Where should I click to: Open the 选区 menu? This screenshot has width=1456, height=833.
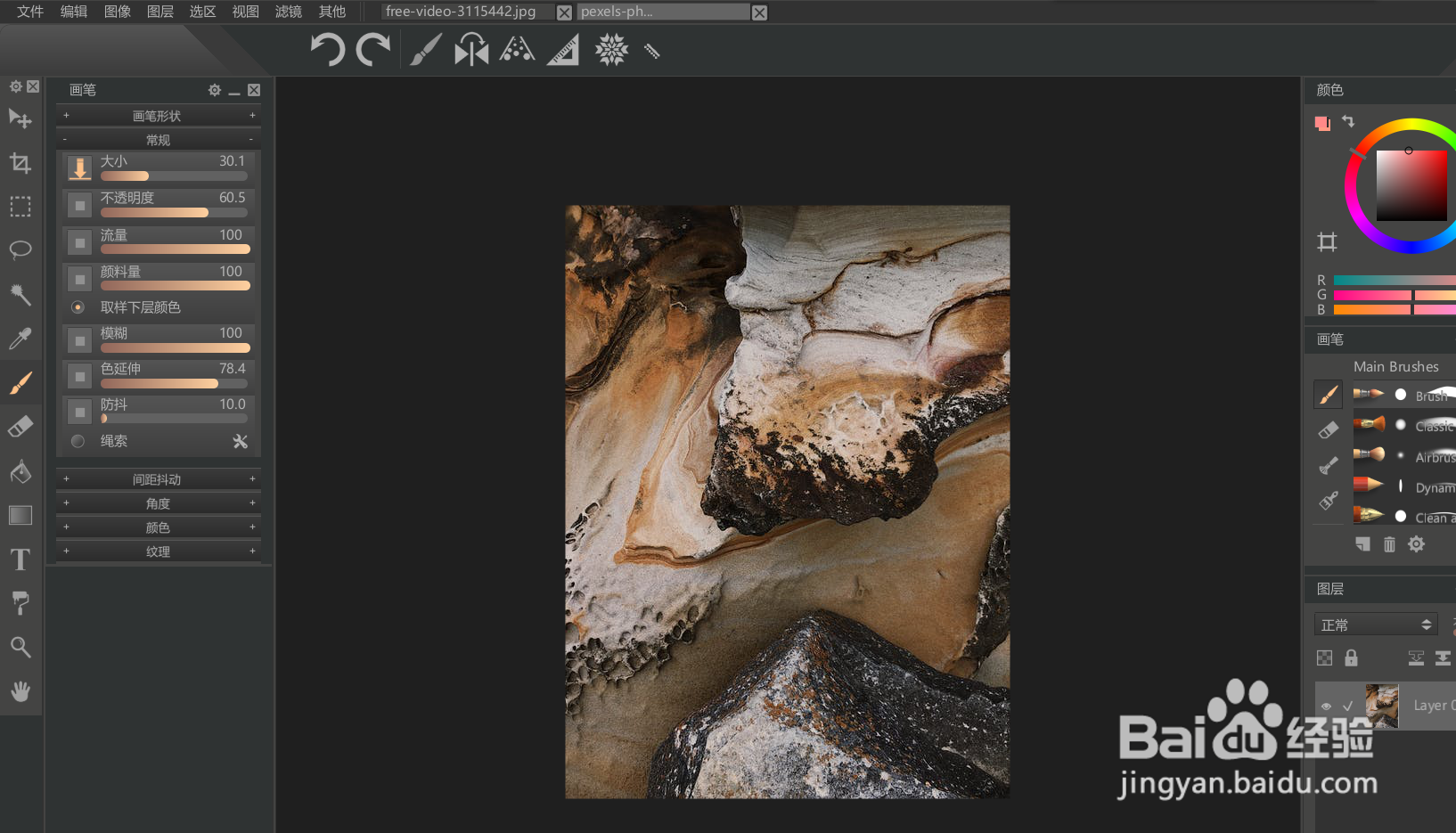click(203, 12)
